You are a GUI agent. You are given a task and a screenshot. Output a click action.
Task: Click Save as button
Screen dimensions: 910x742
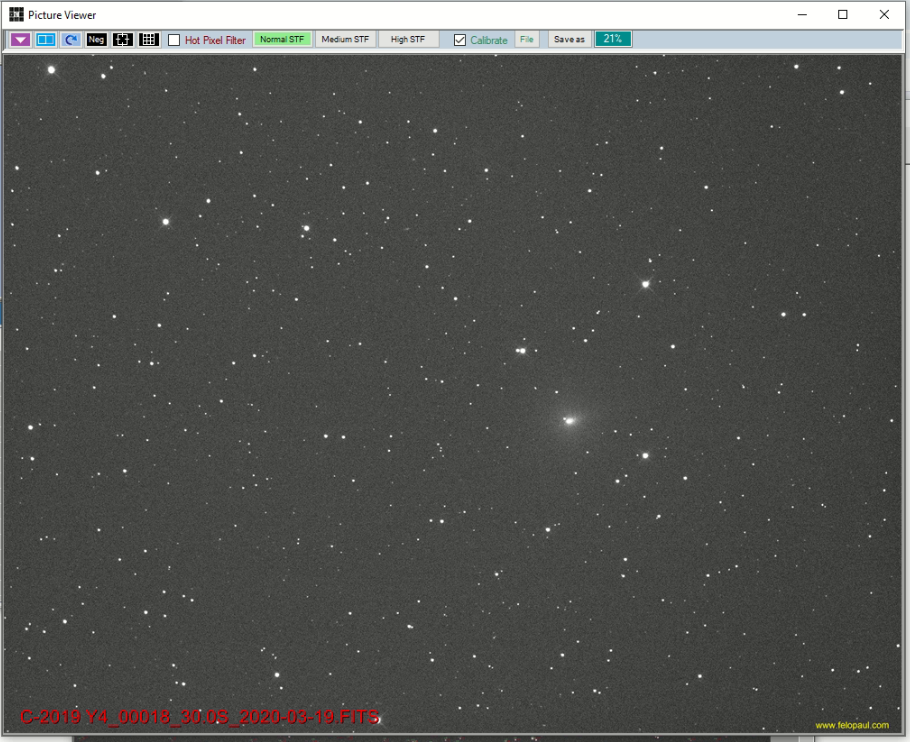(569, 40)
